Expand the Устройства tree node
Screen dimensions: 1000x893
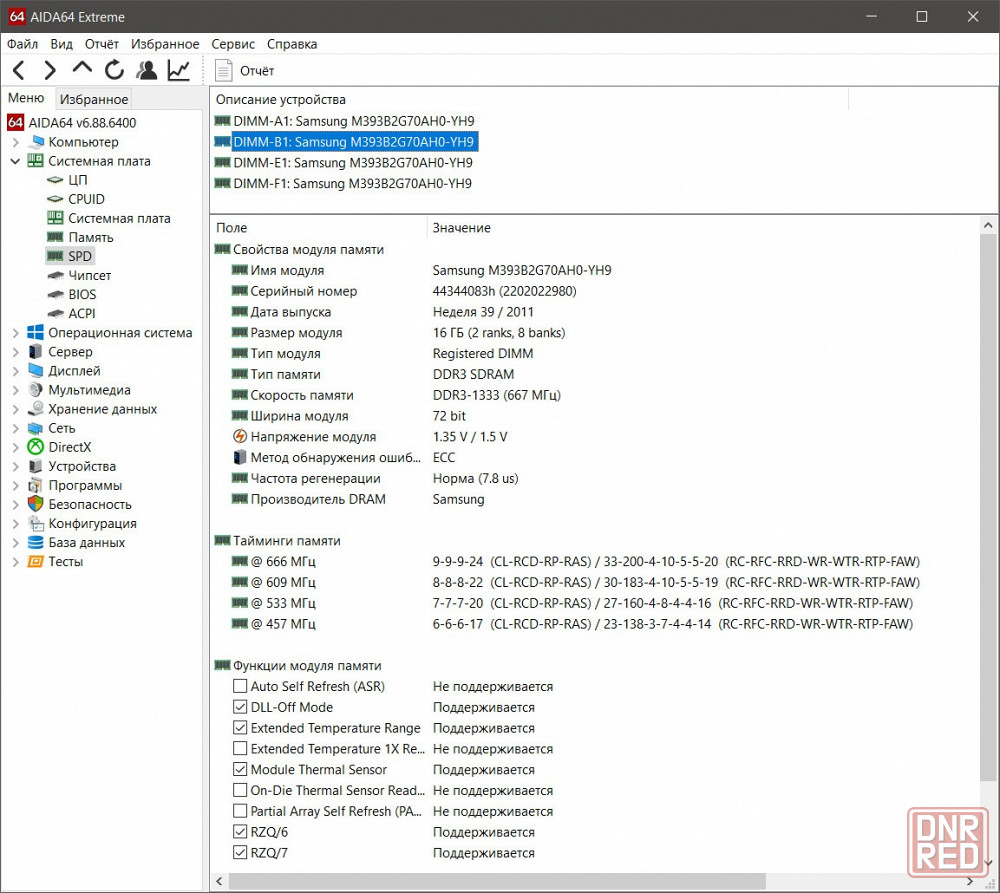tap(16, 466)
